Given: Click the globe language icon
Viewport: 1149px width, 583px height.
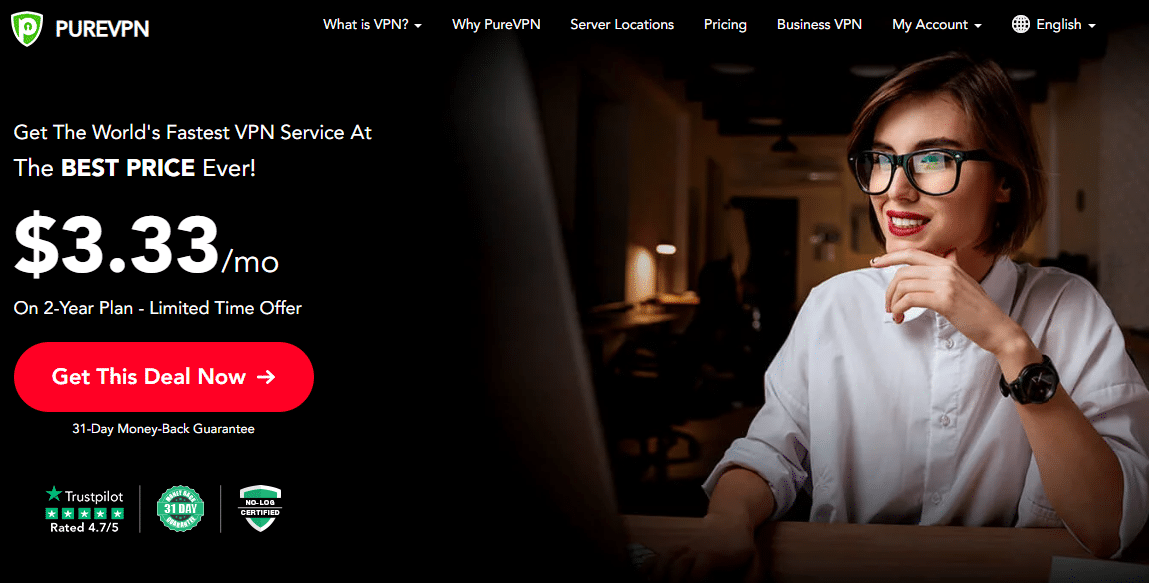Looking at the screenshot, I should tap(1021, 24).
